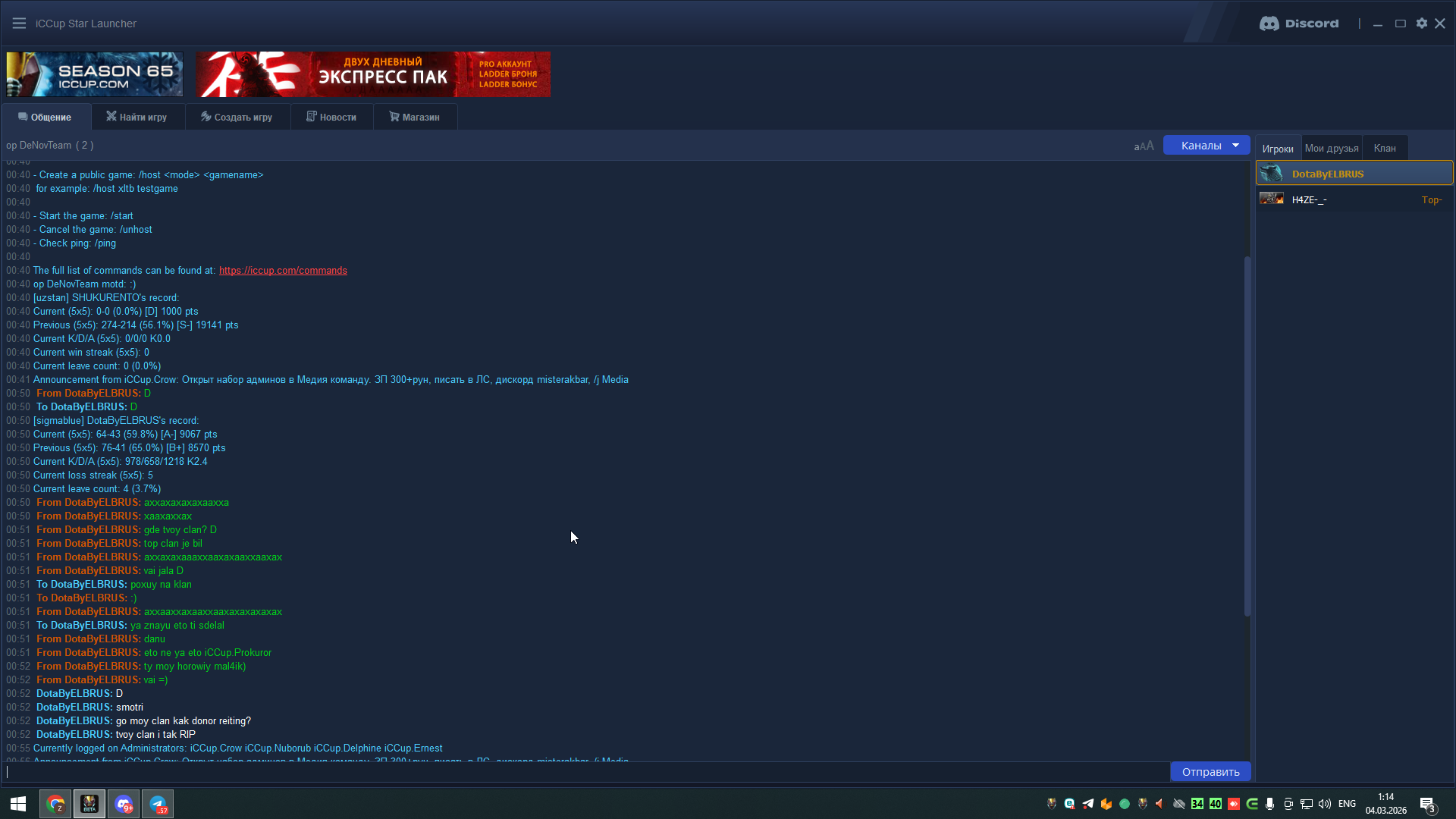Open the iccup.com/commands link
This screenshot has width=1456, height=819.
pos(283,271)
